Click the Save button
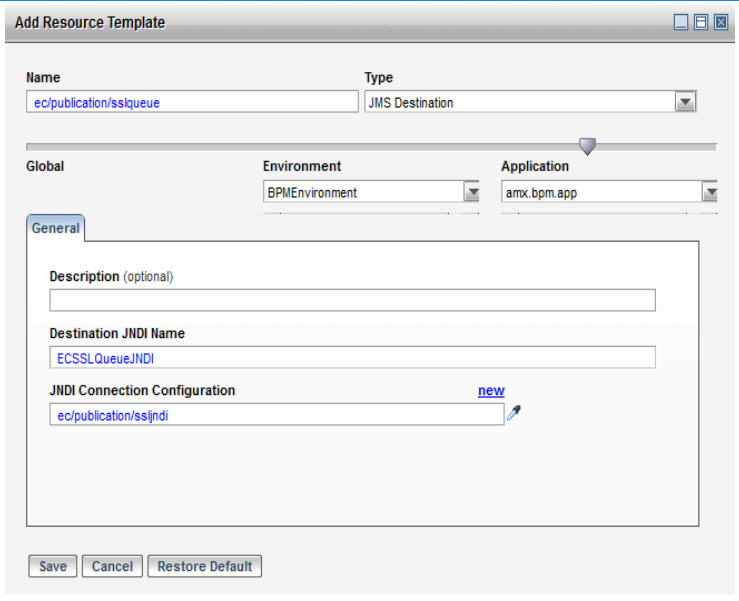The height and width of the screenshot is (601, 739). coord(53,566)
